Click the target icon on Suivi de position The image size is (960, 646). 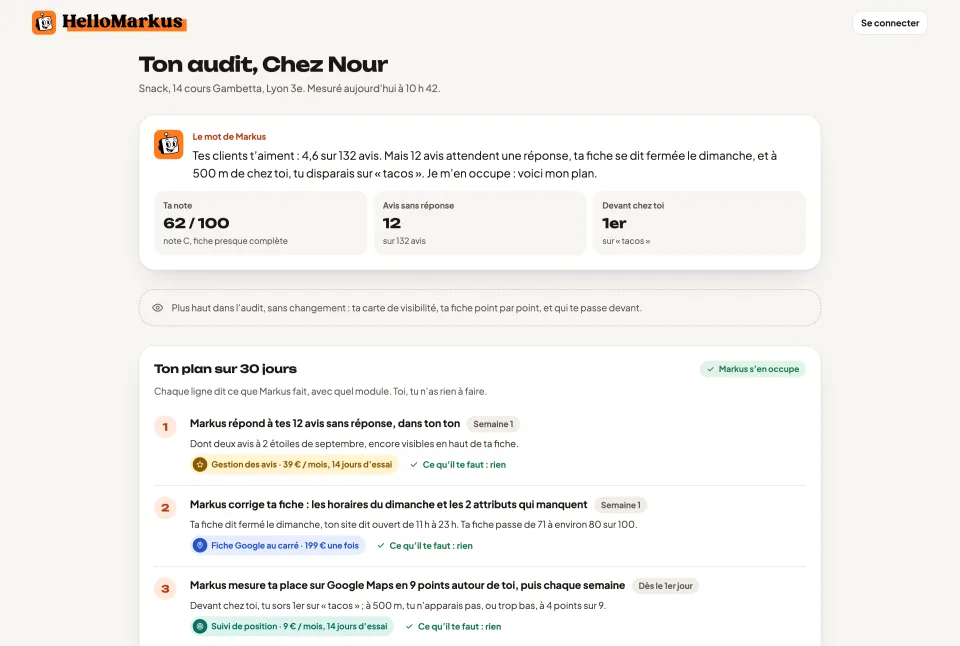click(x=200, y=626)
